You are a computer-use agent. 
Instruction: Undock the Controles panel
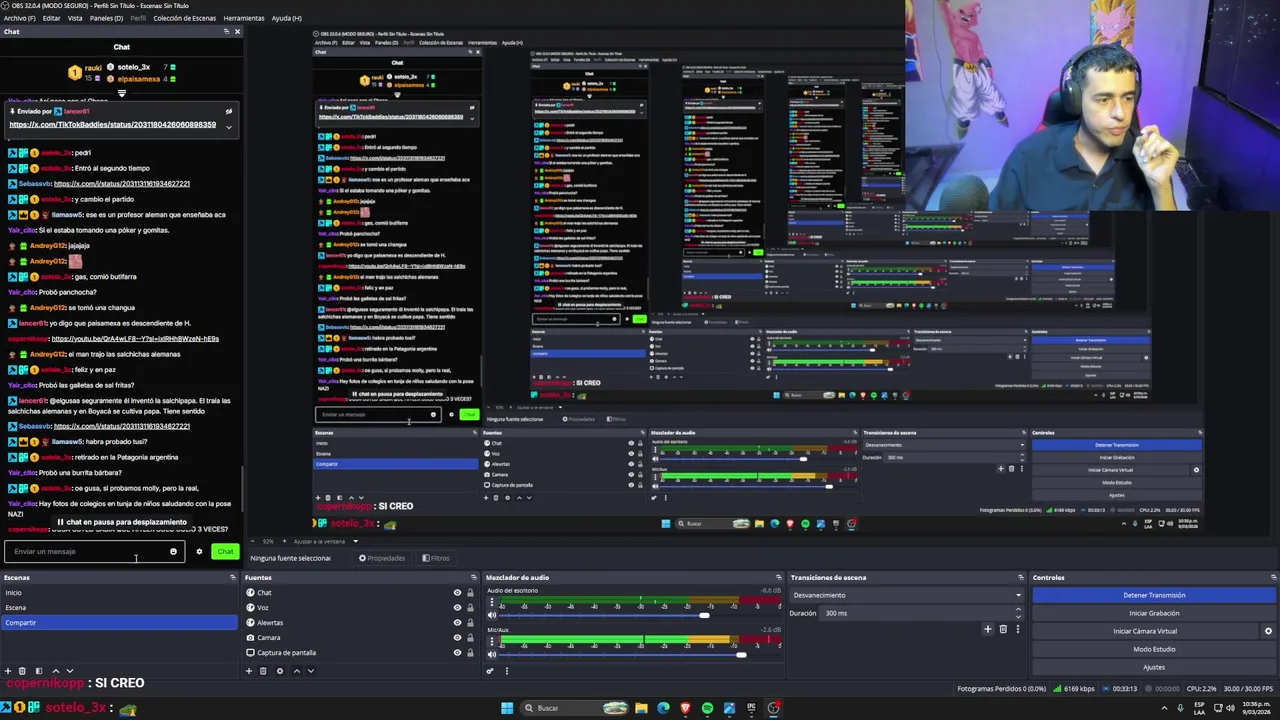point(1273,577)
